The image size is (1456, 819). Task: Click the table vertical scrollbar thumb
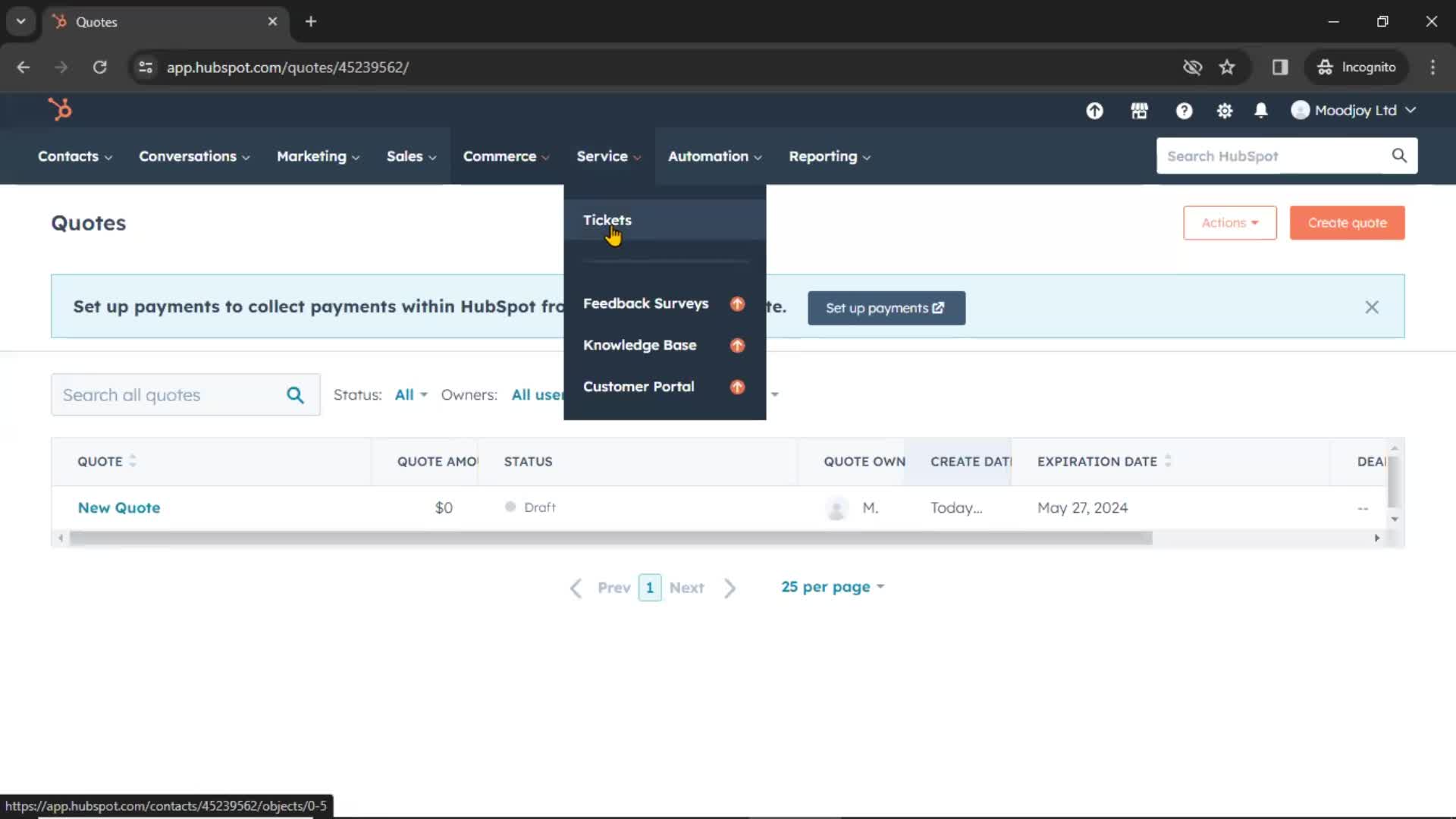point(1394,480)
